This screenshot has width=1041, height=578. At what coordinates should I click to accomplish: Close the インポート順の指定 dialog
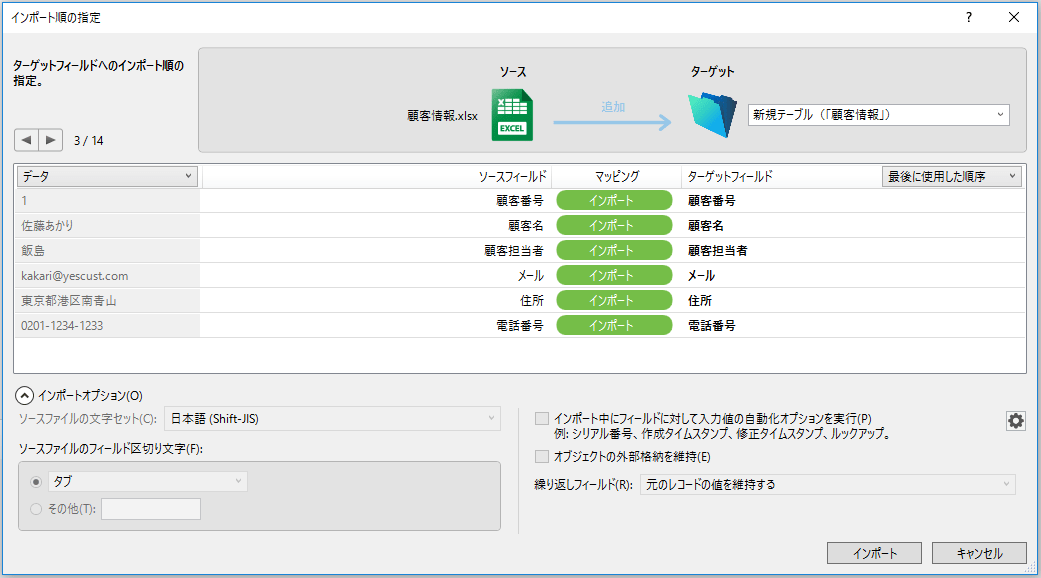click(1014, 17)
